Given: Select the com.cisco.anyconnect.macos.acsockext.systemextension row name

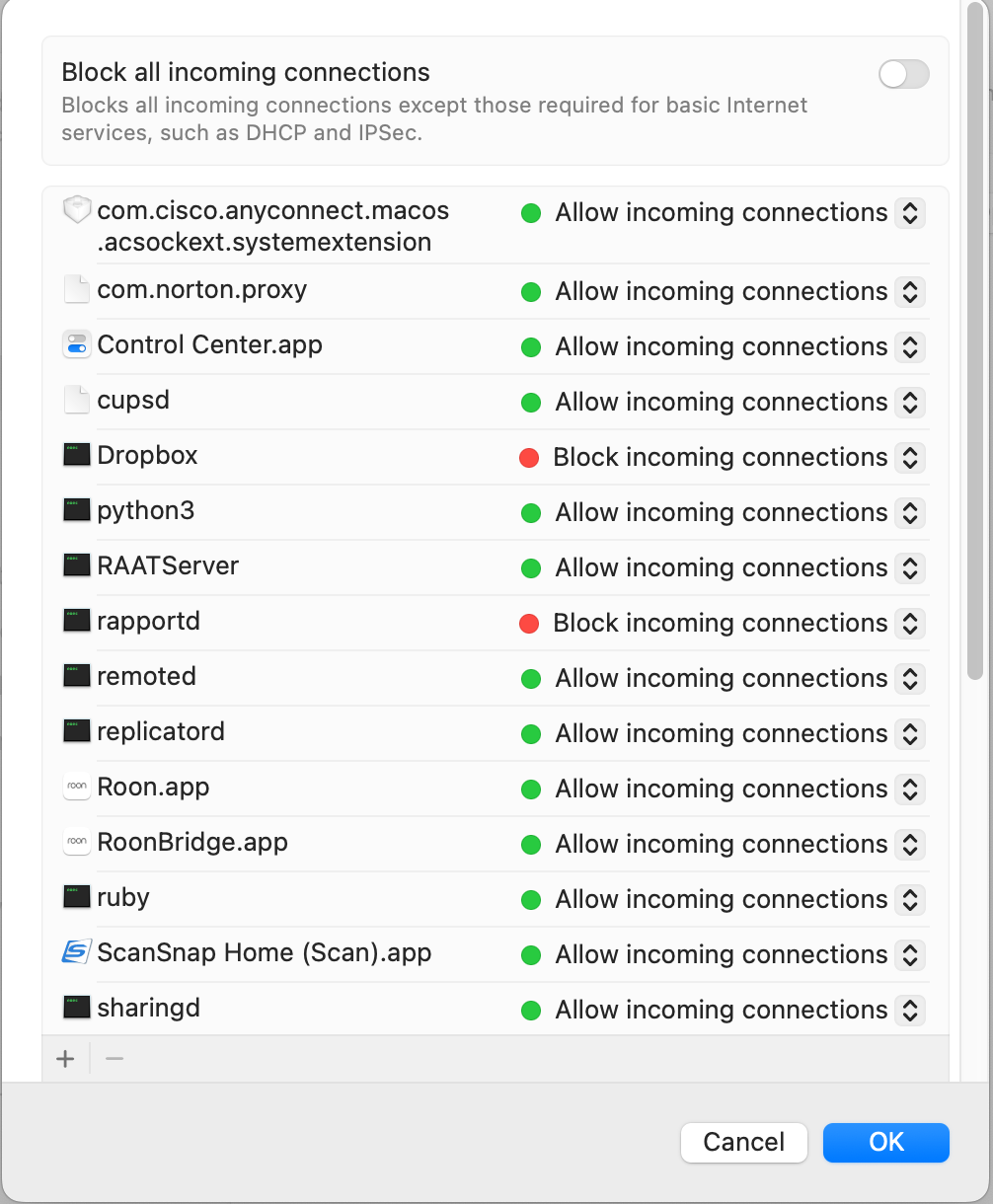Looking at the screenshot, I should pyautogui.click(x=273, y=226).
